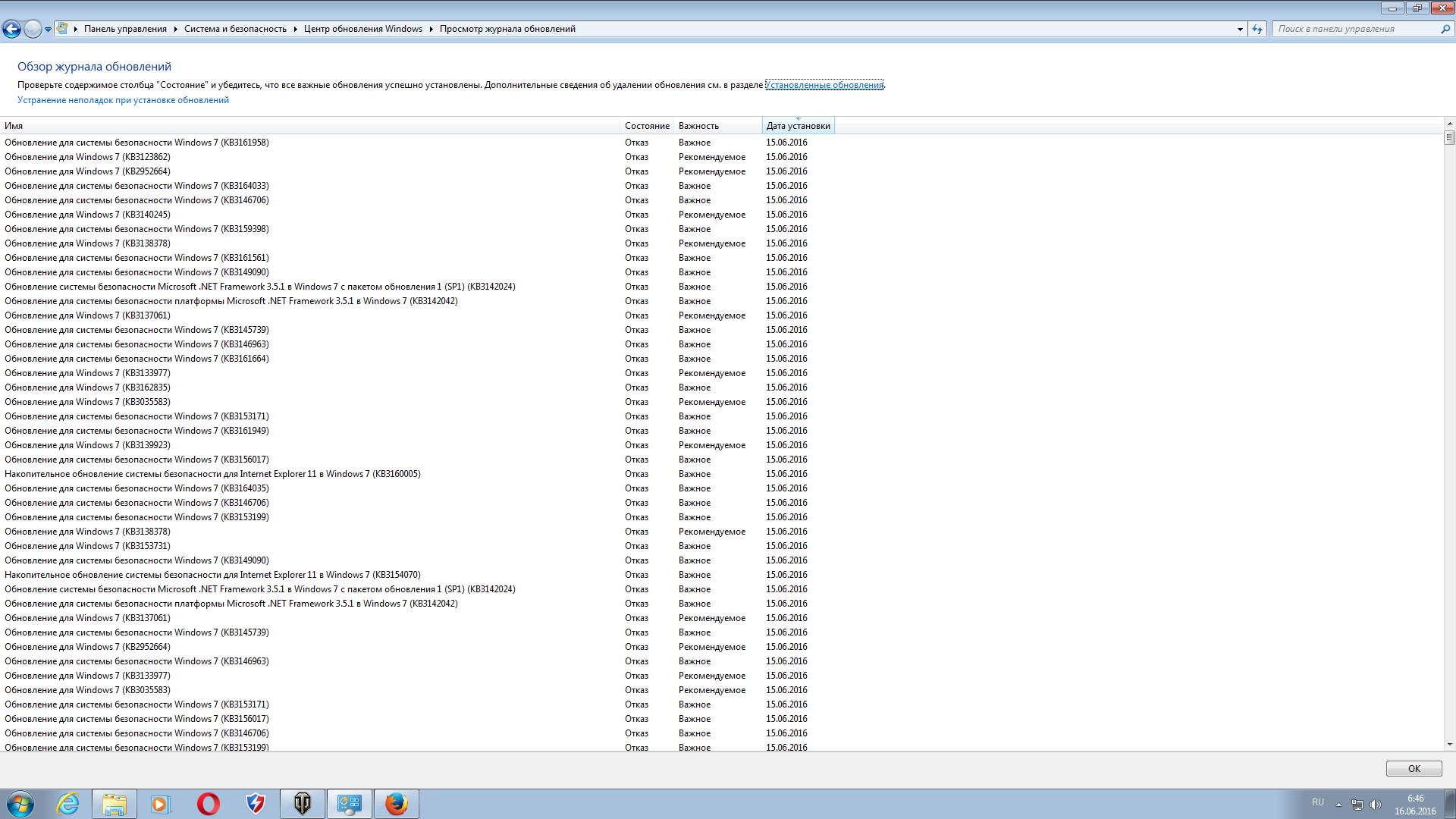Open Панель управления breadcrumb

click(x=125, y=29)
